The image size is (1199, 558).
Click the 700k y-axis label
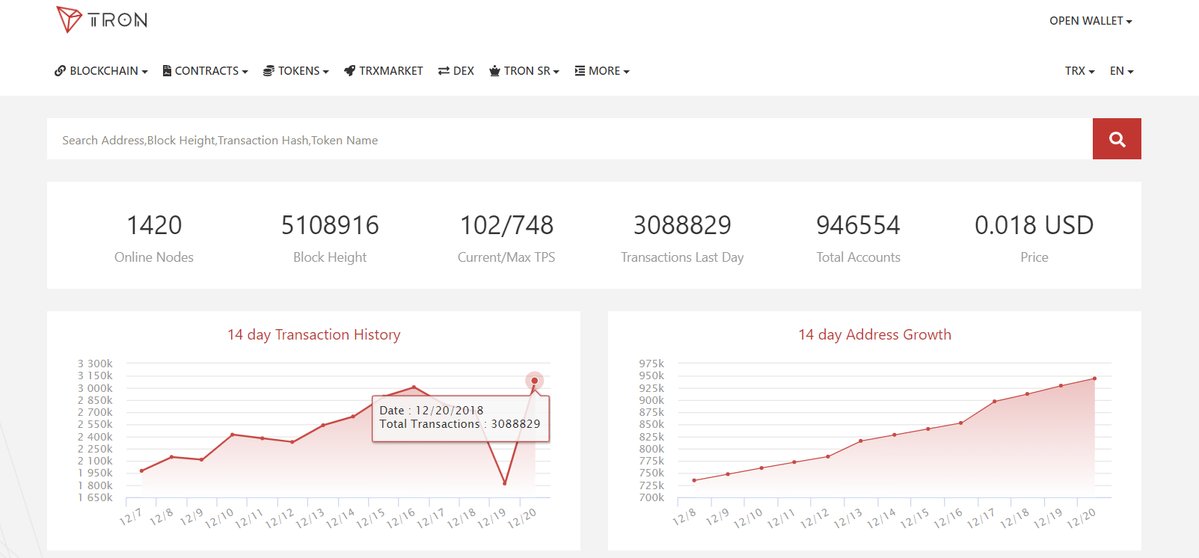[x=651, y=498]
